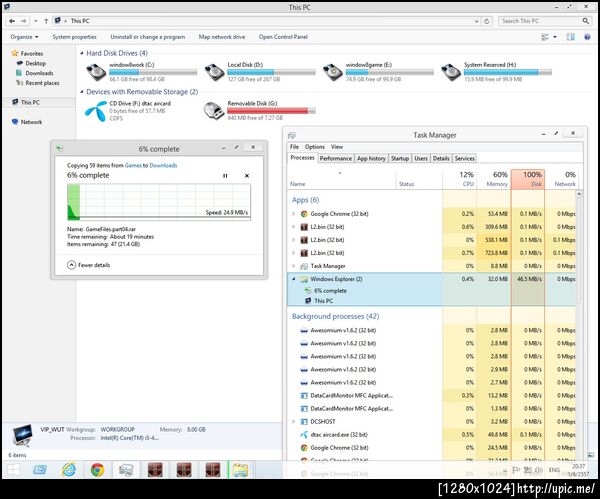Viewport: 600px width, 499px height.
Task: Switch to the App history tab
Action: pos(371,158)
